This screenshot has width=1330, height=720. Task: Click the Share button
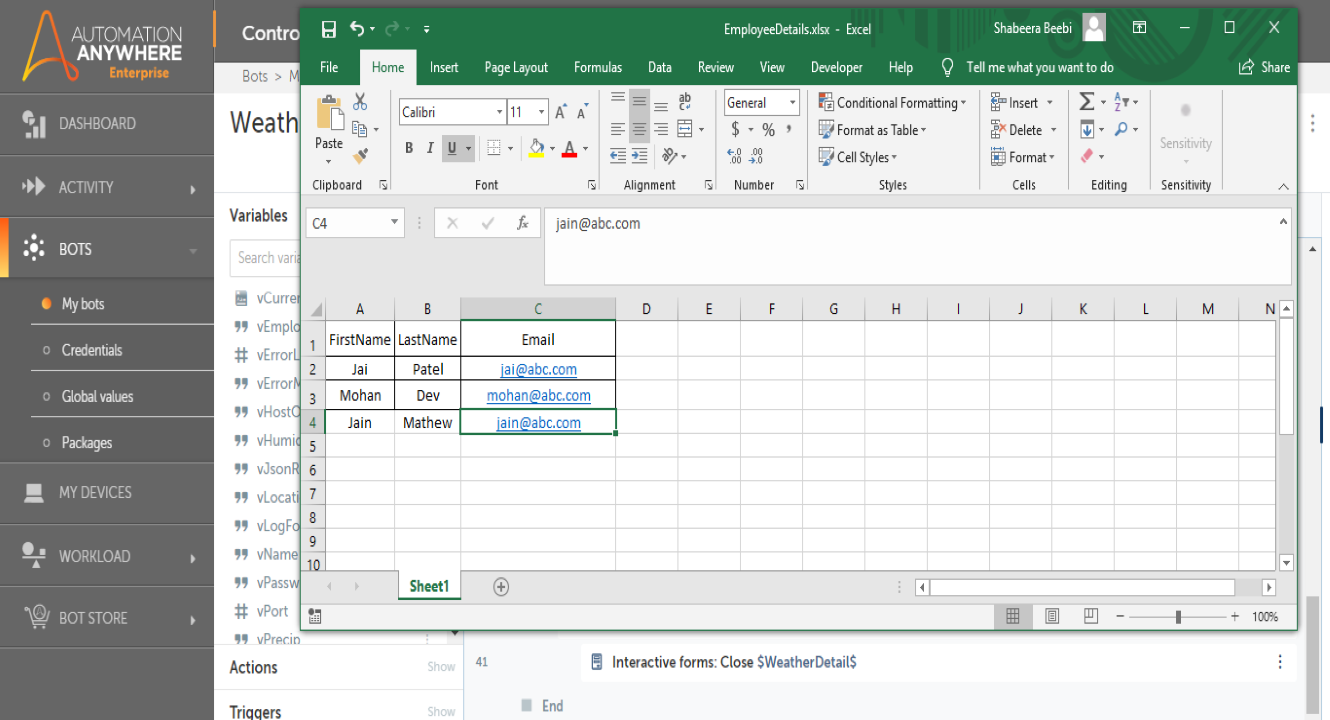pos(1264,67)
